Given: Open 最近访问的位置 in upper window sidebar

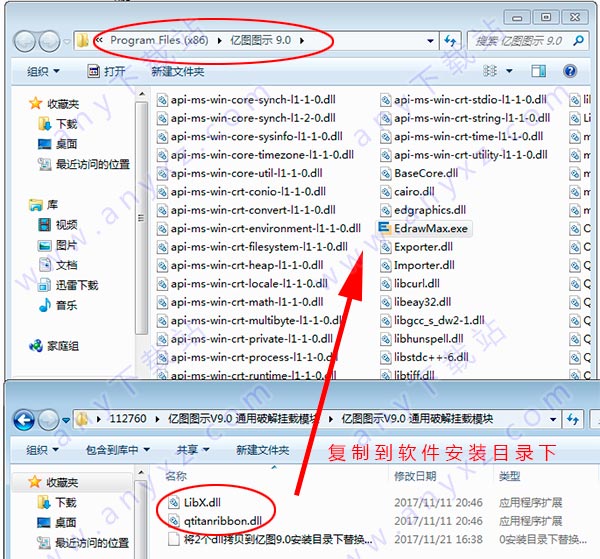Looking at the screenshot, I should pos(84,165).
